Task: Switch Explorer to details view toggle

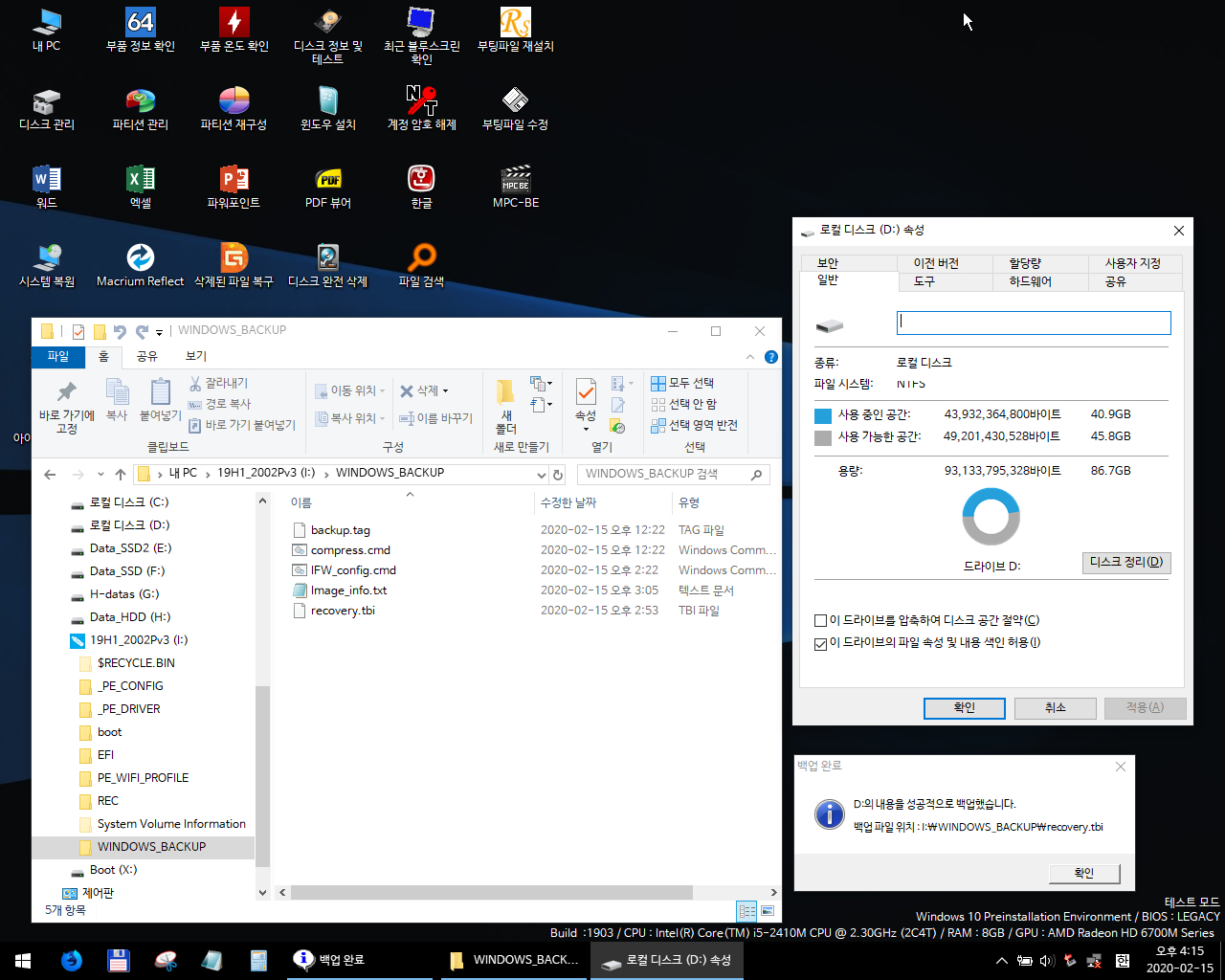Action: tap(746, 910)
